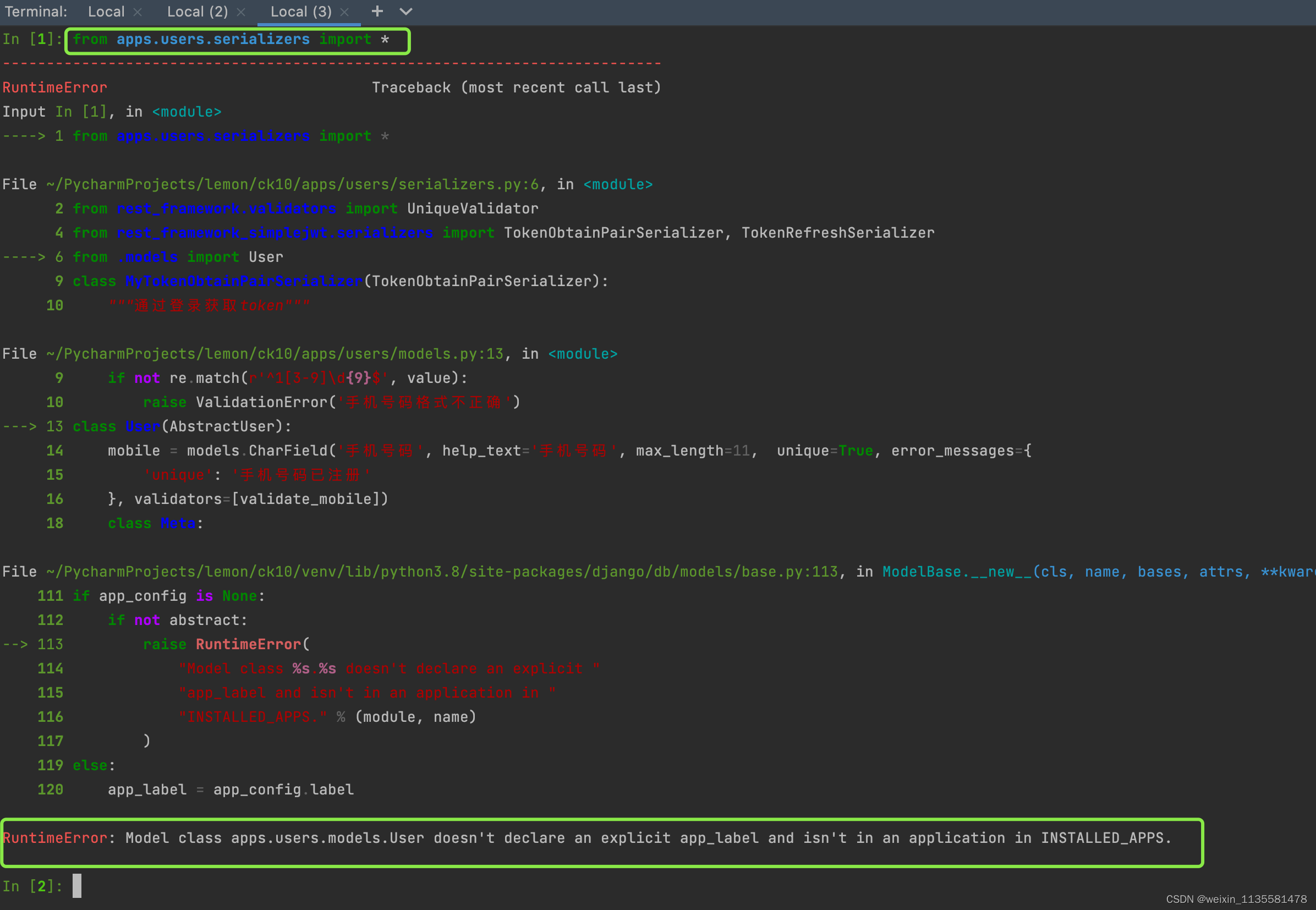The height and width of the screenshot is (910, 1316).
Task: Open a new terminal session with plus
Action: point(377,12)
